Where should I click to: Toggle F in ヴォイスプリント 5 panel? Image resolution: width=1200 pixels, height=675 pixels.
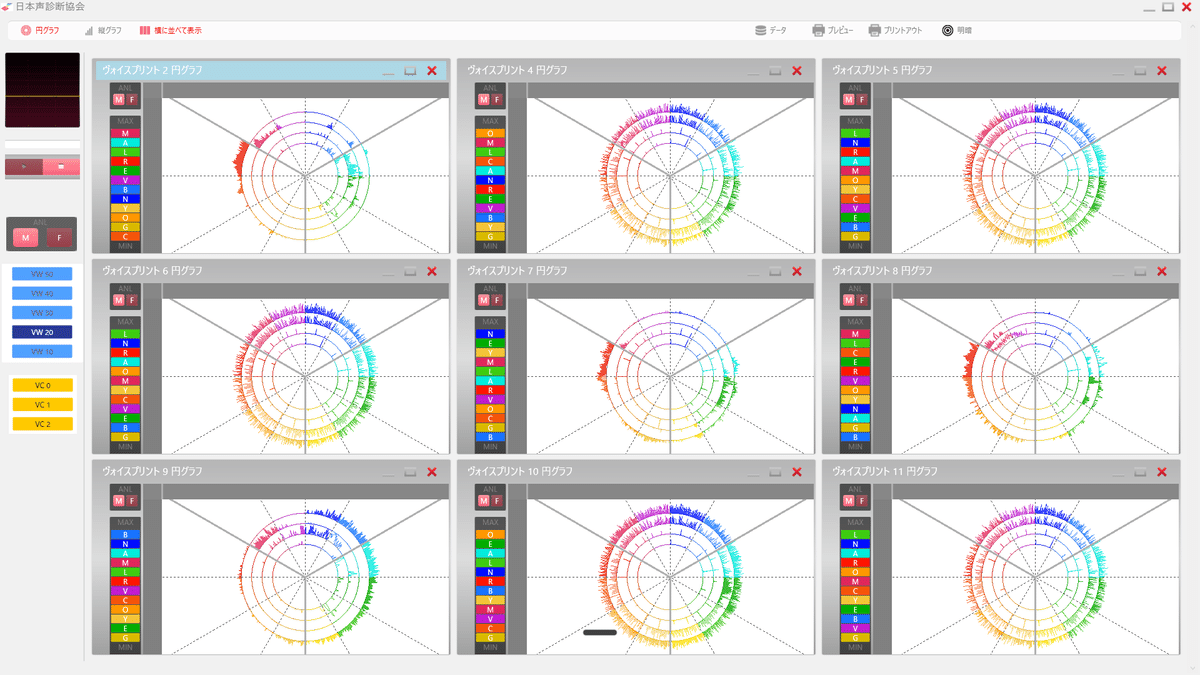pos(862,100)
